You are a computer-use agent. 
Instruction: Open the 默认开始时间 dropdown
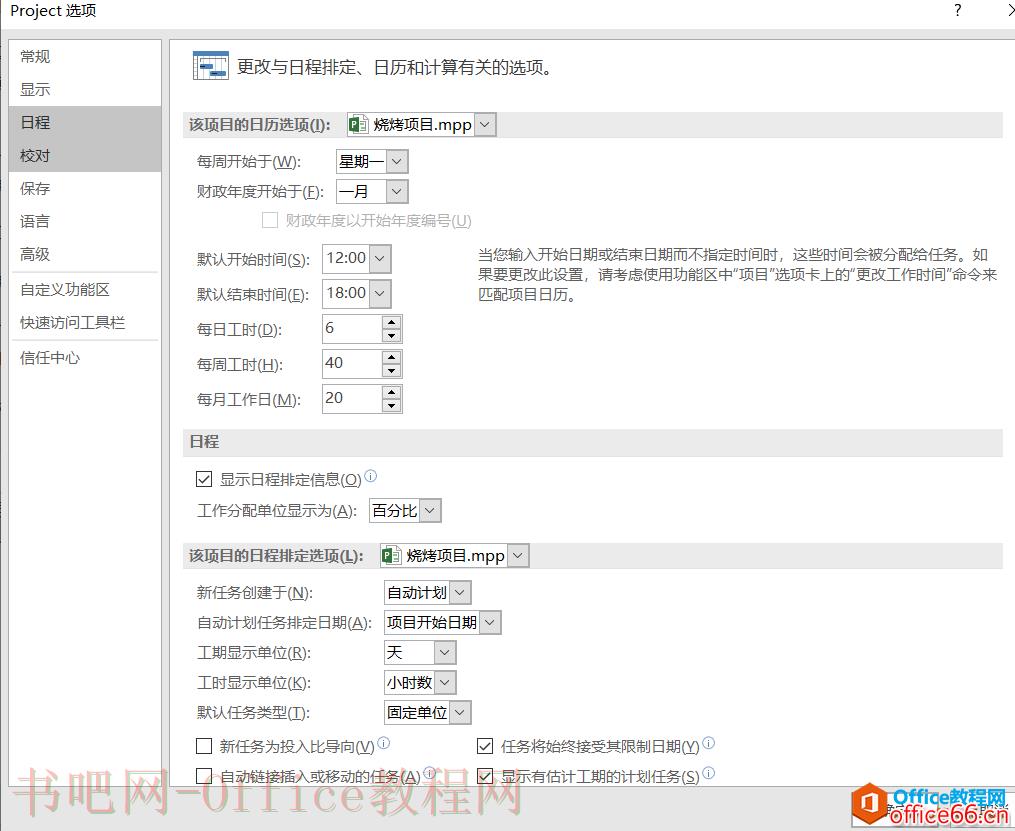pyautogui.click(x=380, y=259)
